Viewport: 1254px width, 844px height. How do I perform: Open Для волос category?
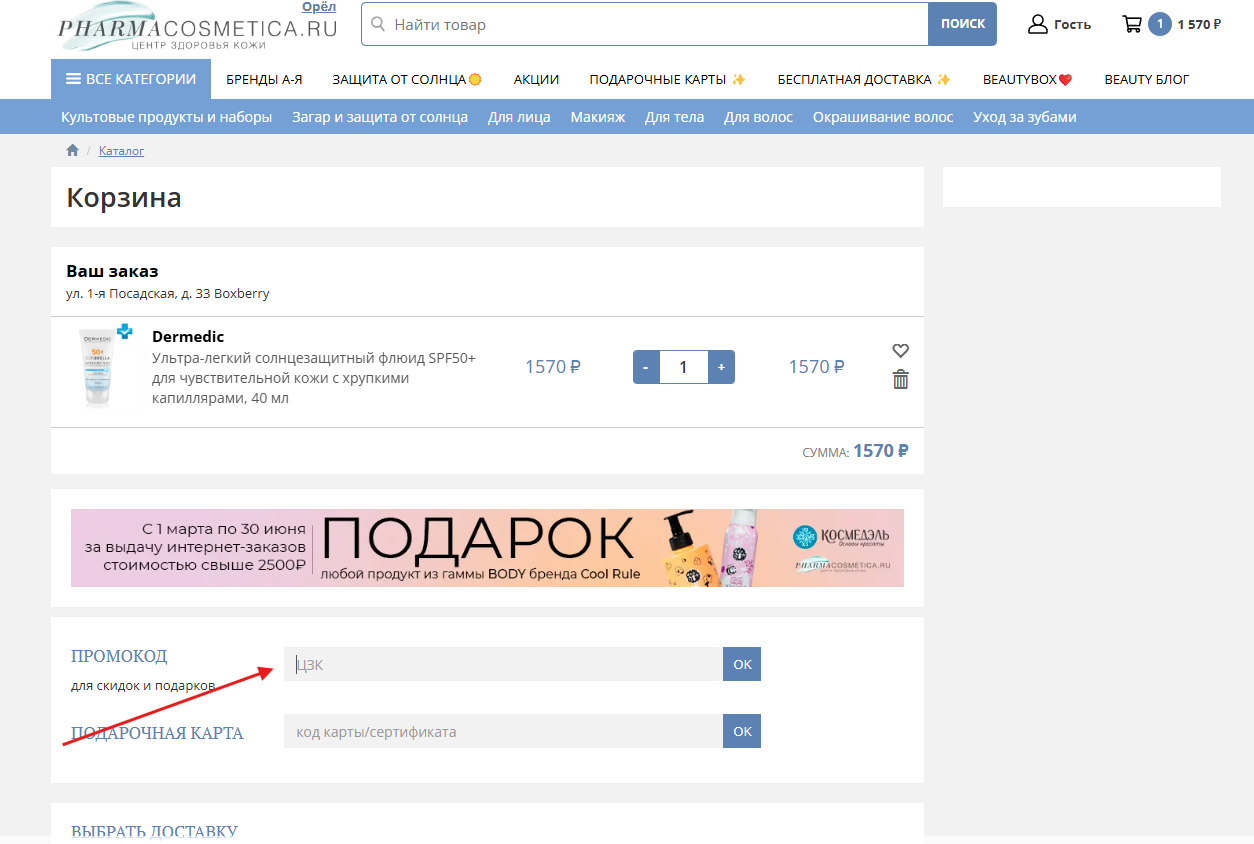tap(758, 117)
